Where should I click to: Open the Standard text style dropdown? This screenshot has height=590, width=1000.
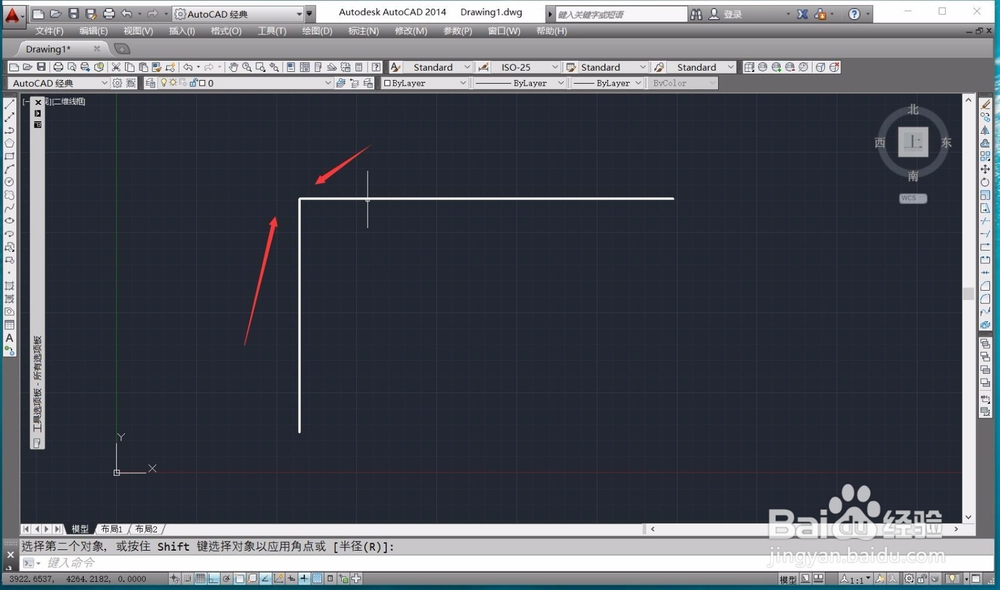pyautogui.click(x=438, y=67)
